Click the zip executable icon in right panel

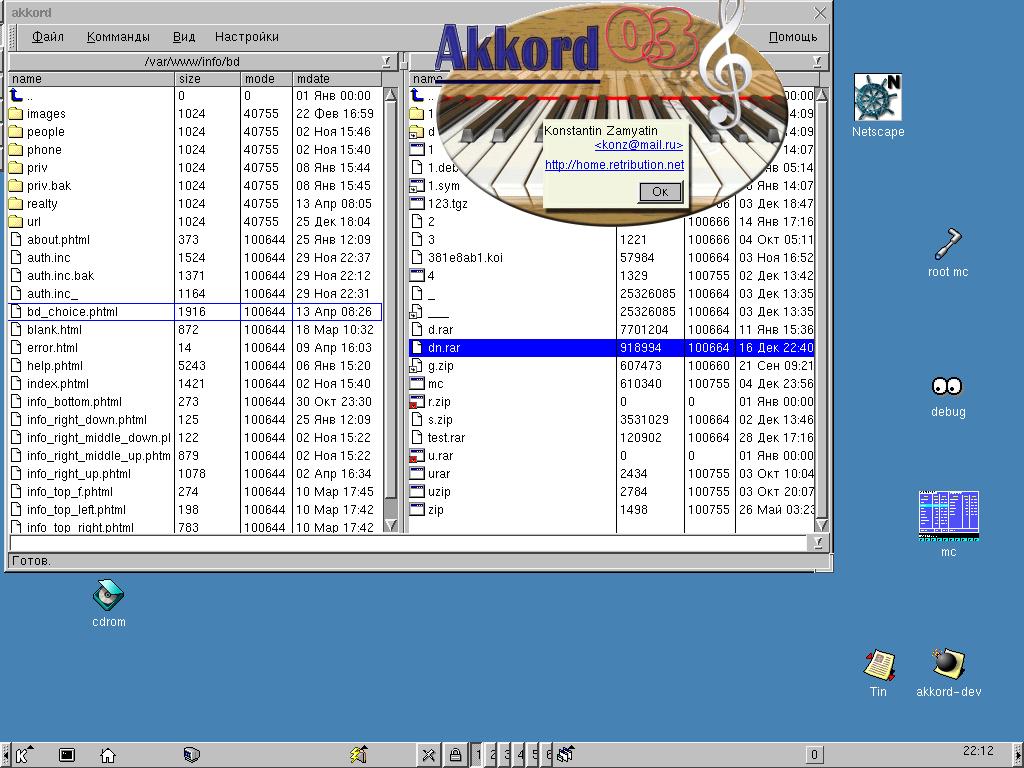pos(417,509)
